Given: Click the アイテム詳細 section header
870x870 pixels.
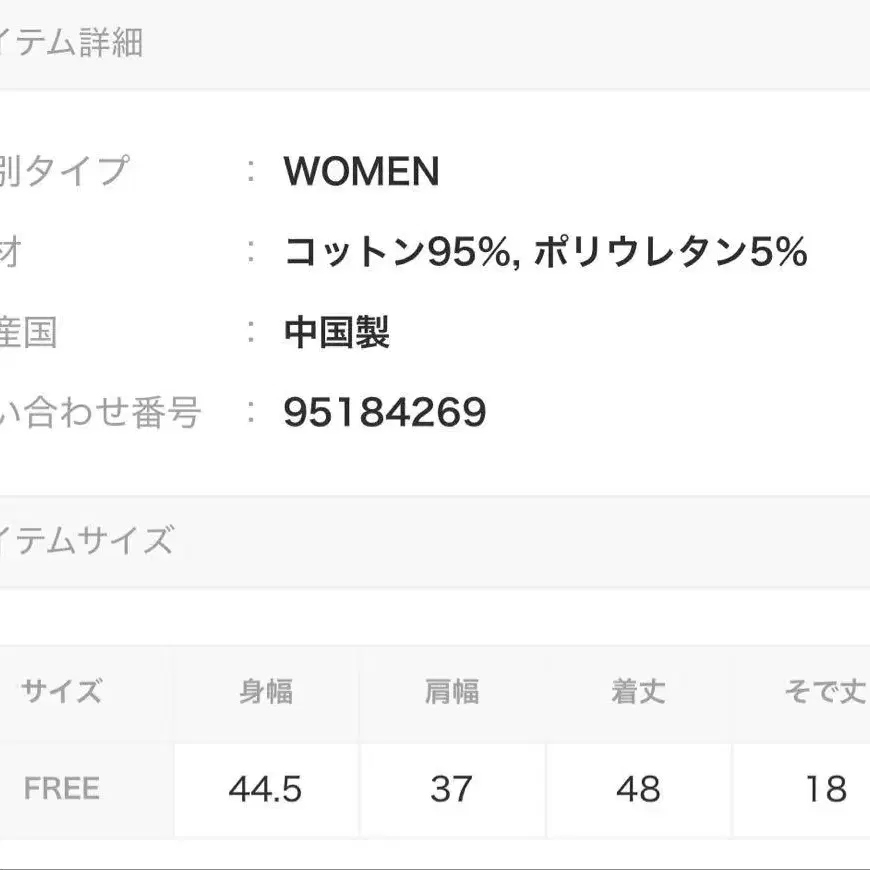Looking at the screenshot, I should point(72,43).
